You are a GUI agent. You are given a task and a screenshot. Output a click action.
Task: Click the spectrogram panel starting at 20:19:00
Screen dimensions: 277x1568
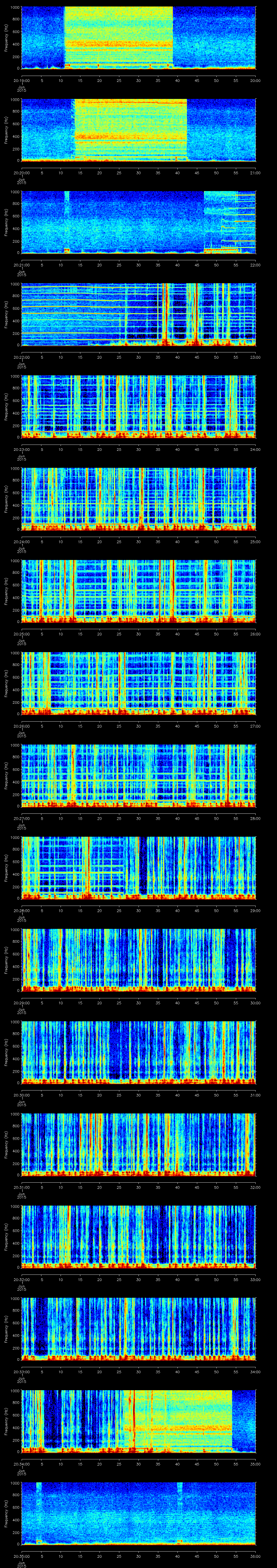coord(139,38)
